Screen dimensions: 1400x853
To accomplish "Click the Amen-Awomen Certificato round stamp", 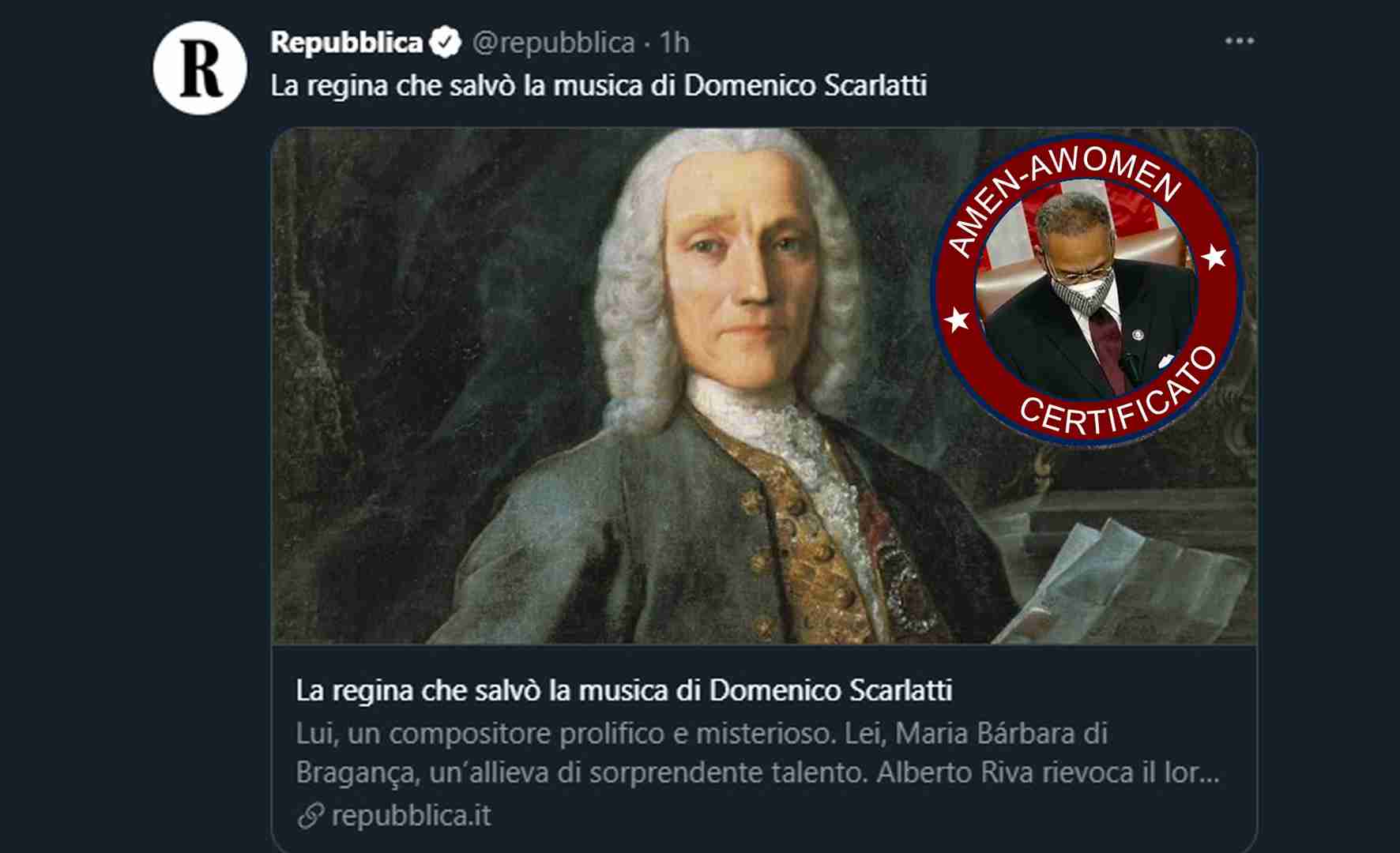I will click(1087, 292).
